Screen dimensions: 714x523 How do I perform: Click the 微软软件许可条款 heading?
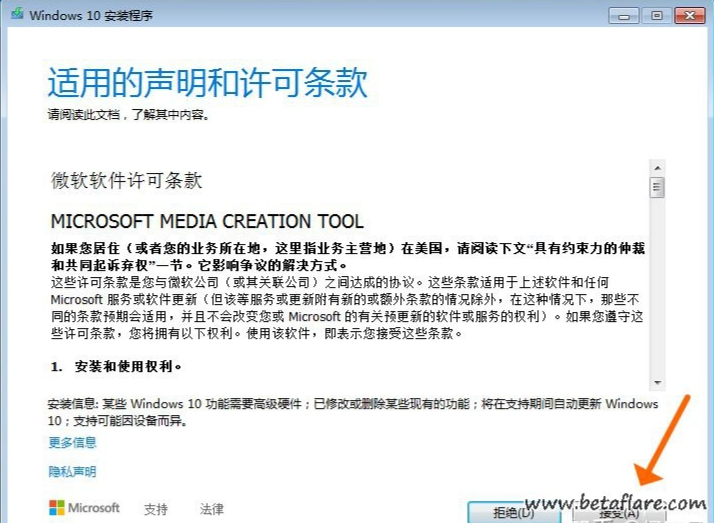[x=126, y=180]
